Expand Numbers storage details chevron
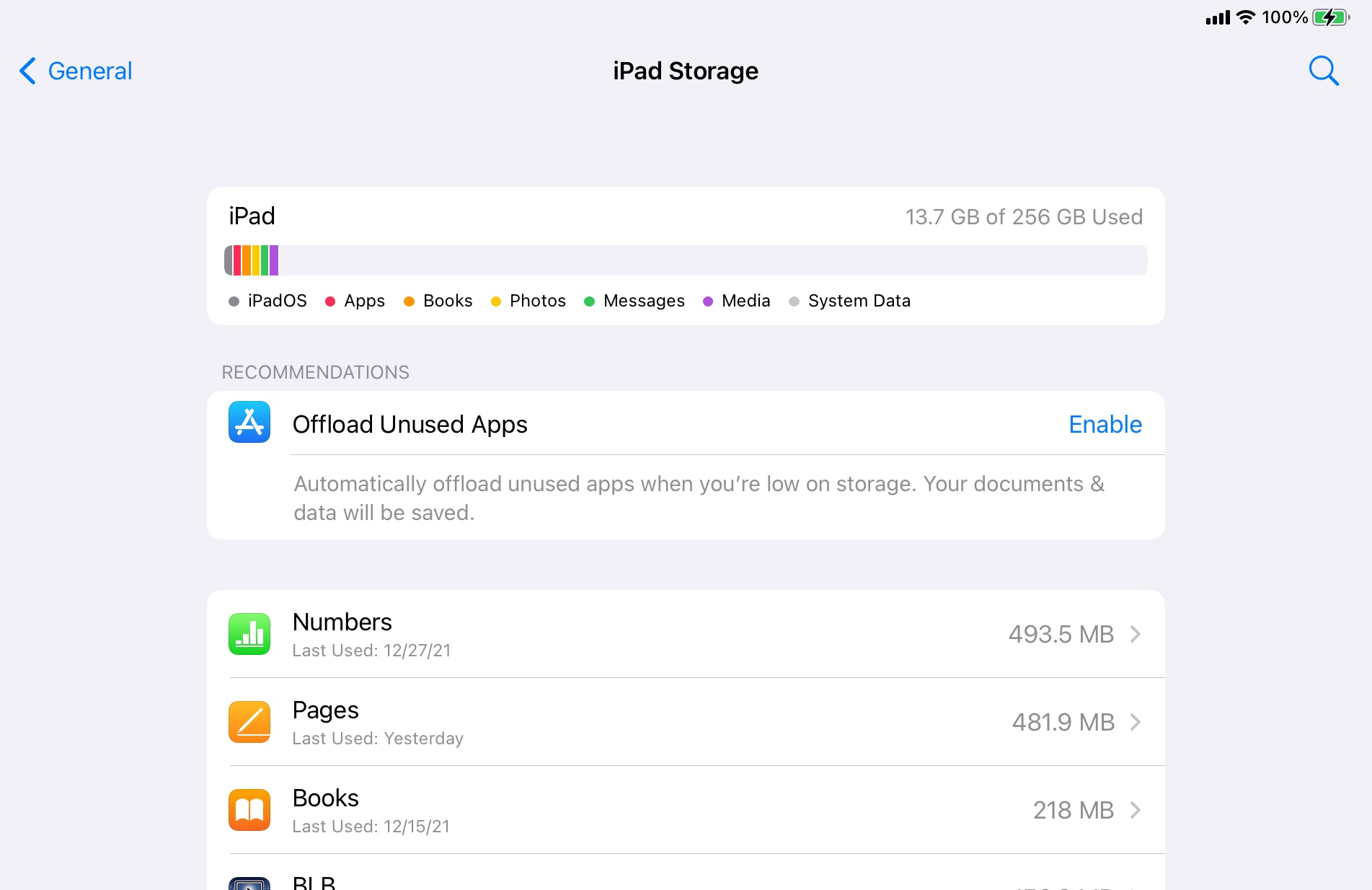The width and height of the screenshot is (1372, 890). coord(1136,634)
